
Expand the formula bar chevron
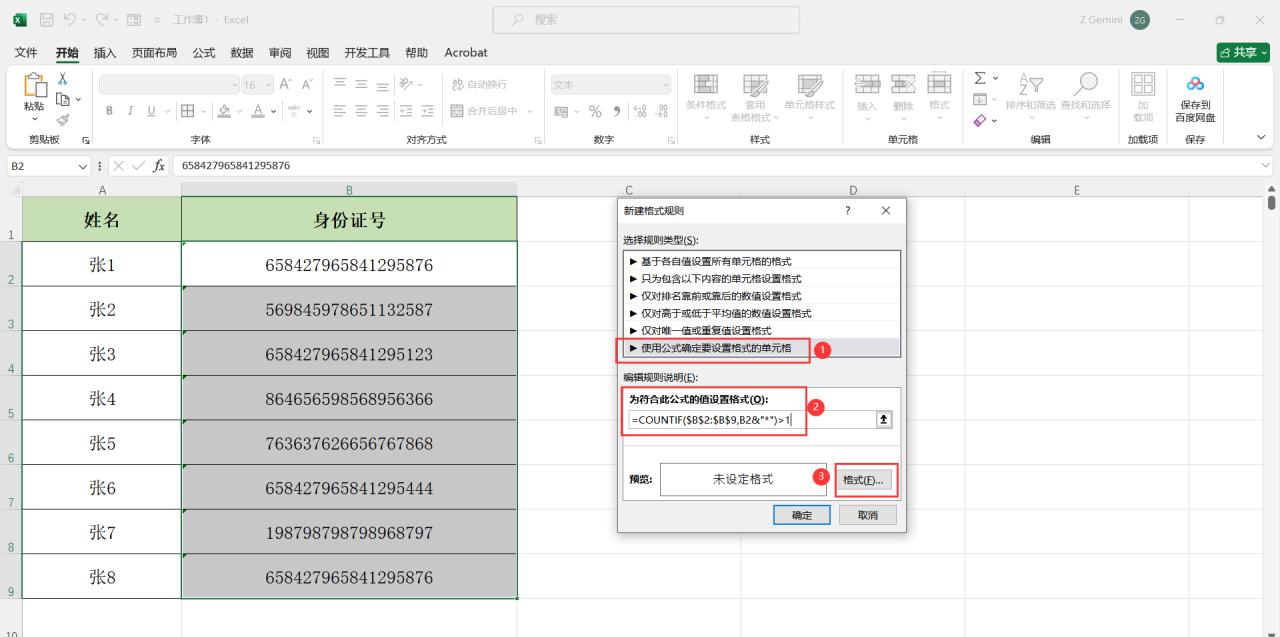pyautogui.click(x=1267, y=165)
